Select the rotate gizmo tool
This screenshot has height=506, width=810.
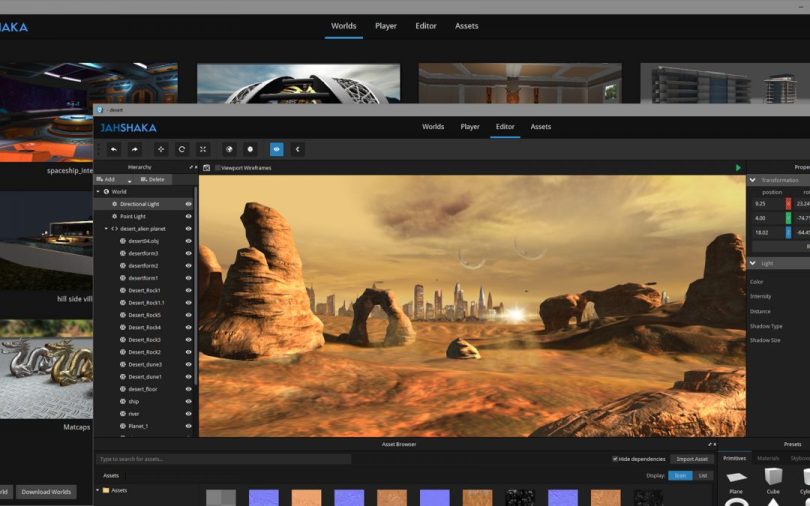[182, 149]
